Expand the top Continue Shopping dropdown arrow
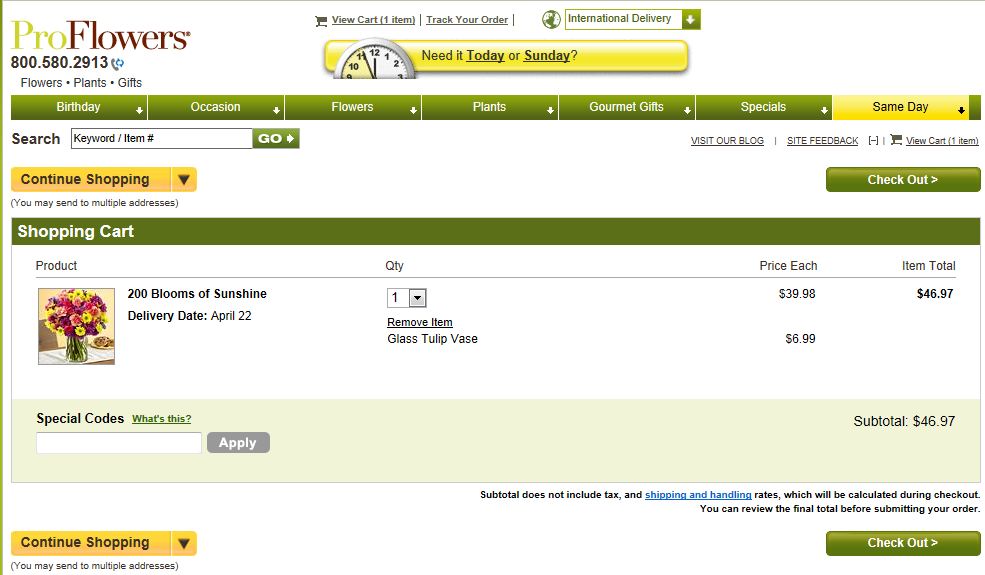985x575 pixels. click(x=183, y=180)
